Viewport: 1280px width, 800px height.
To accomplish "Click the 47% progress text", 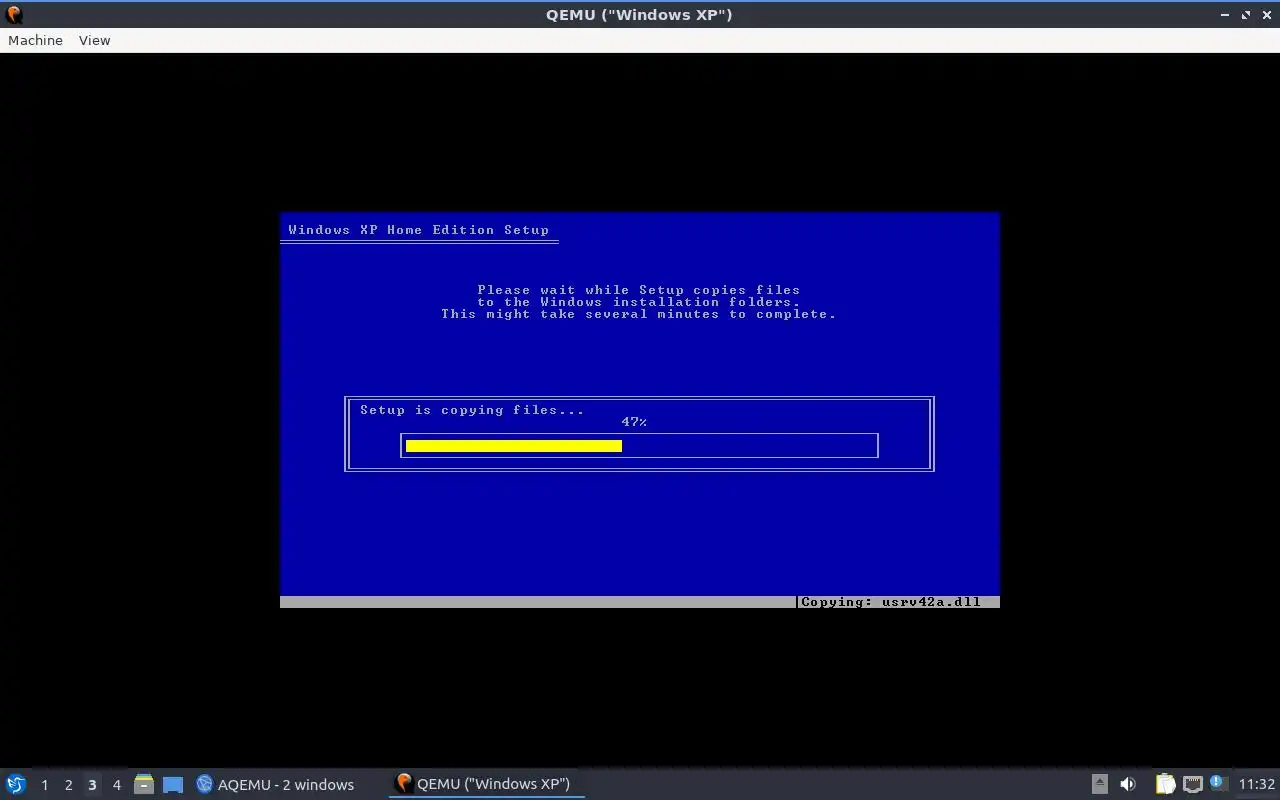I will click(x=634, y=422).
